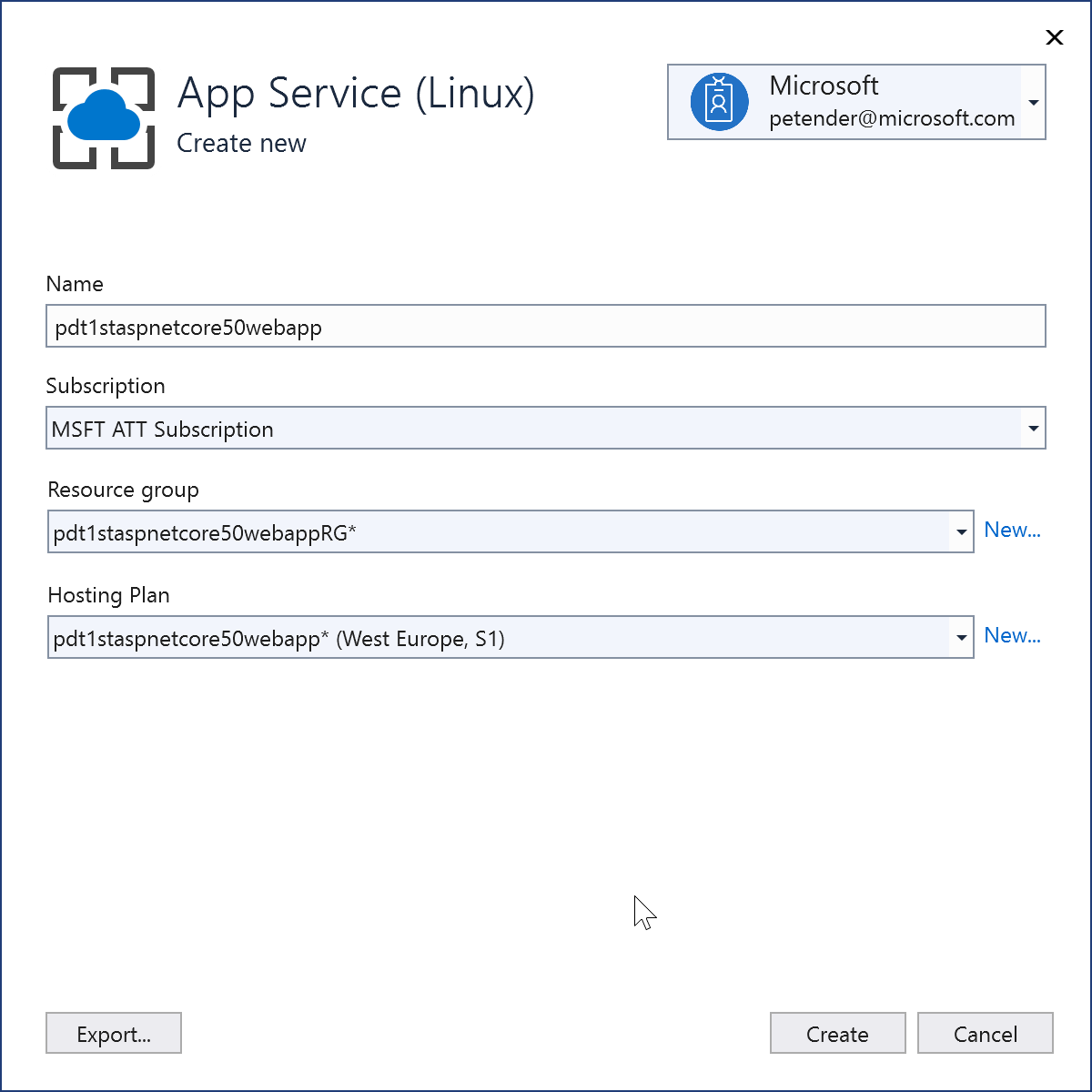
Task: Click the Create new header text
Action: [x=241, y=143]
